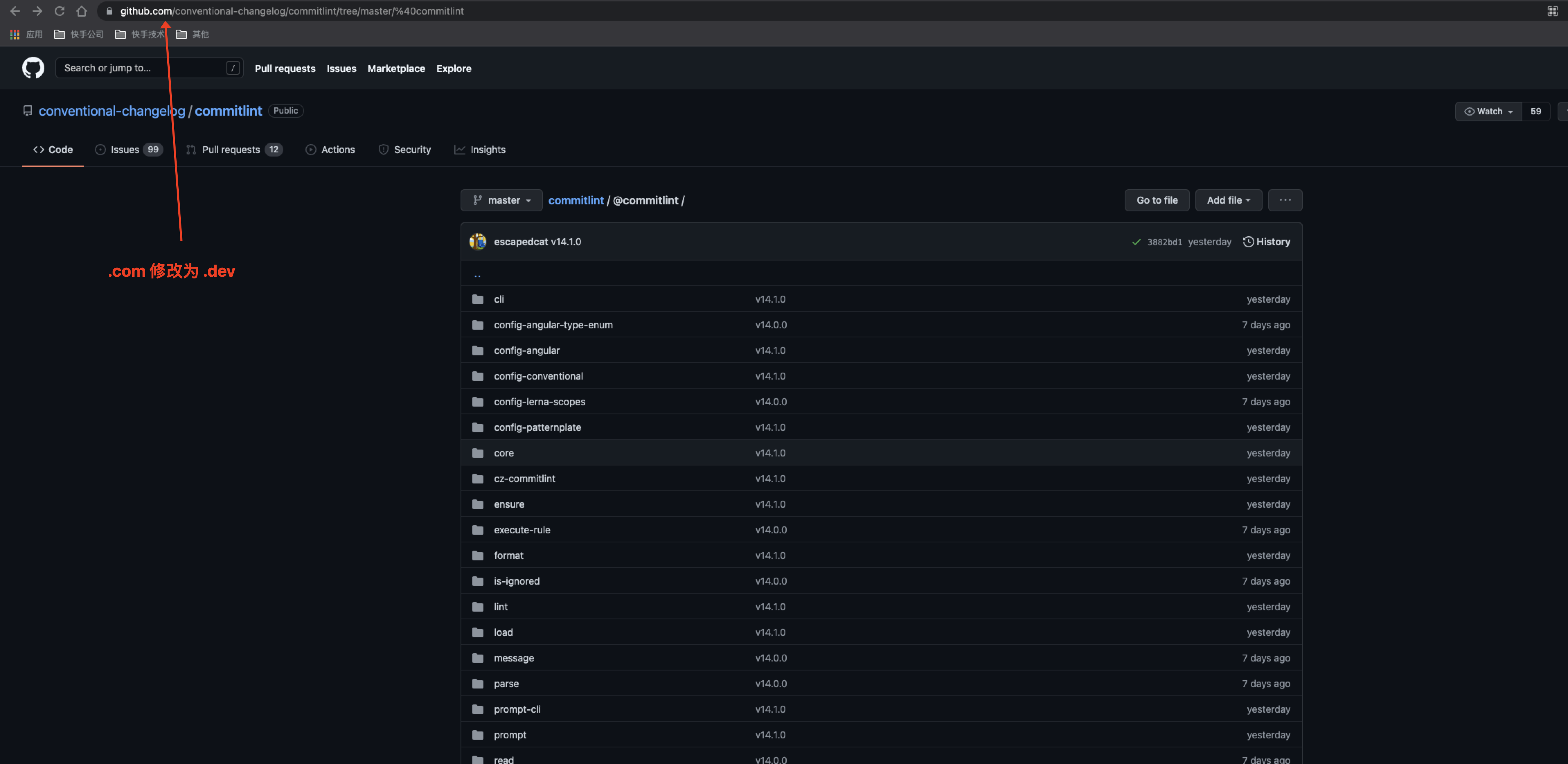Open the Watch dropdown menu
1568x764 pixels.
[1488, 112]
